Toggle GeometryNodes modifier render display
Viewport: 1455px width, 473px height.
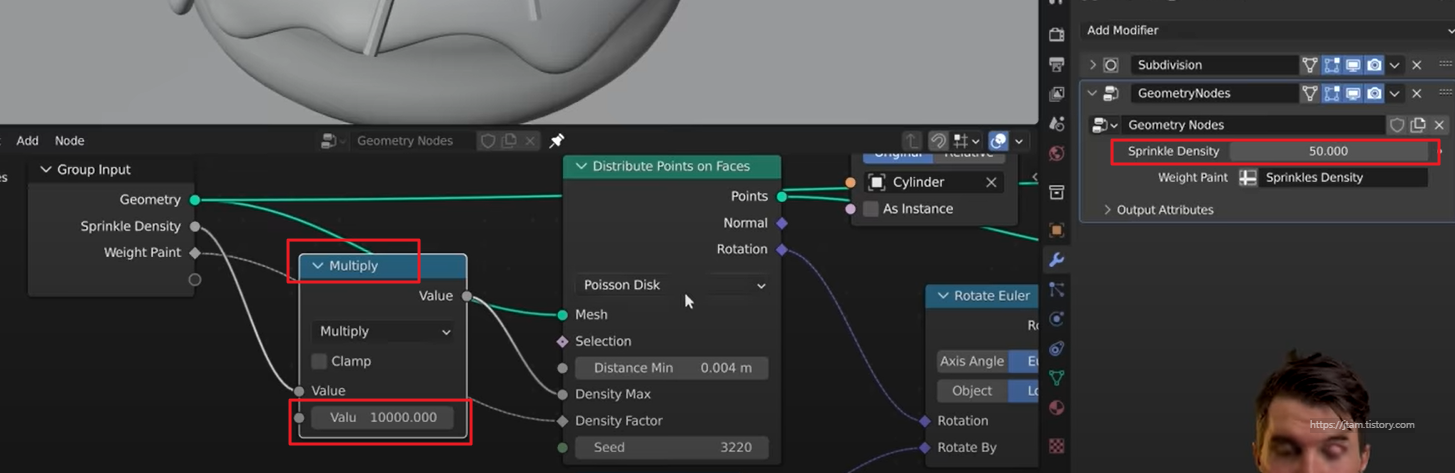tap(1375, 93)
